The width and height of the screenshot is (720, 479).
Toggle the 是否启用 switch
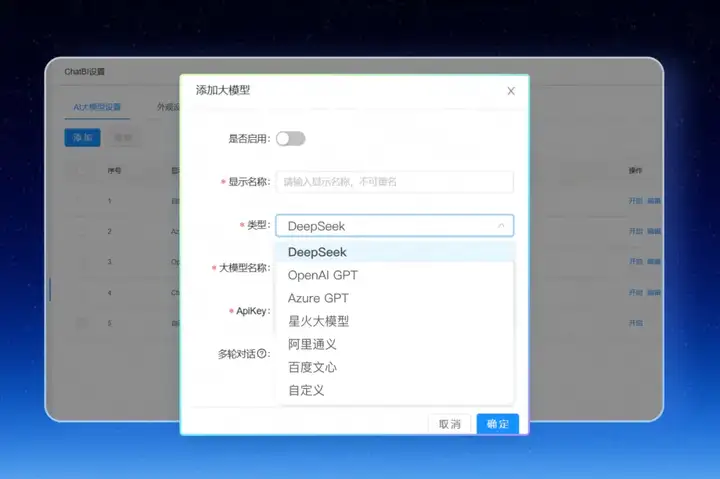pyautogui.click(x=291, y=139)
